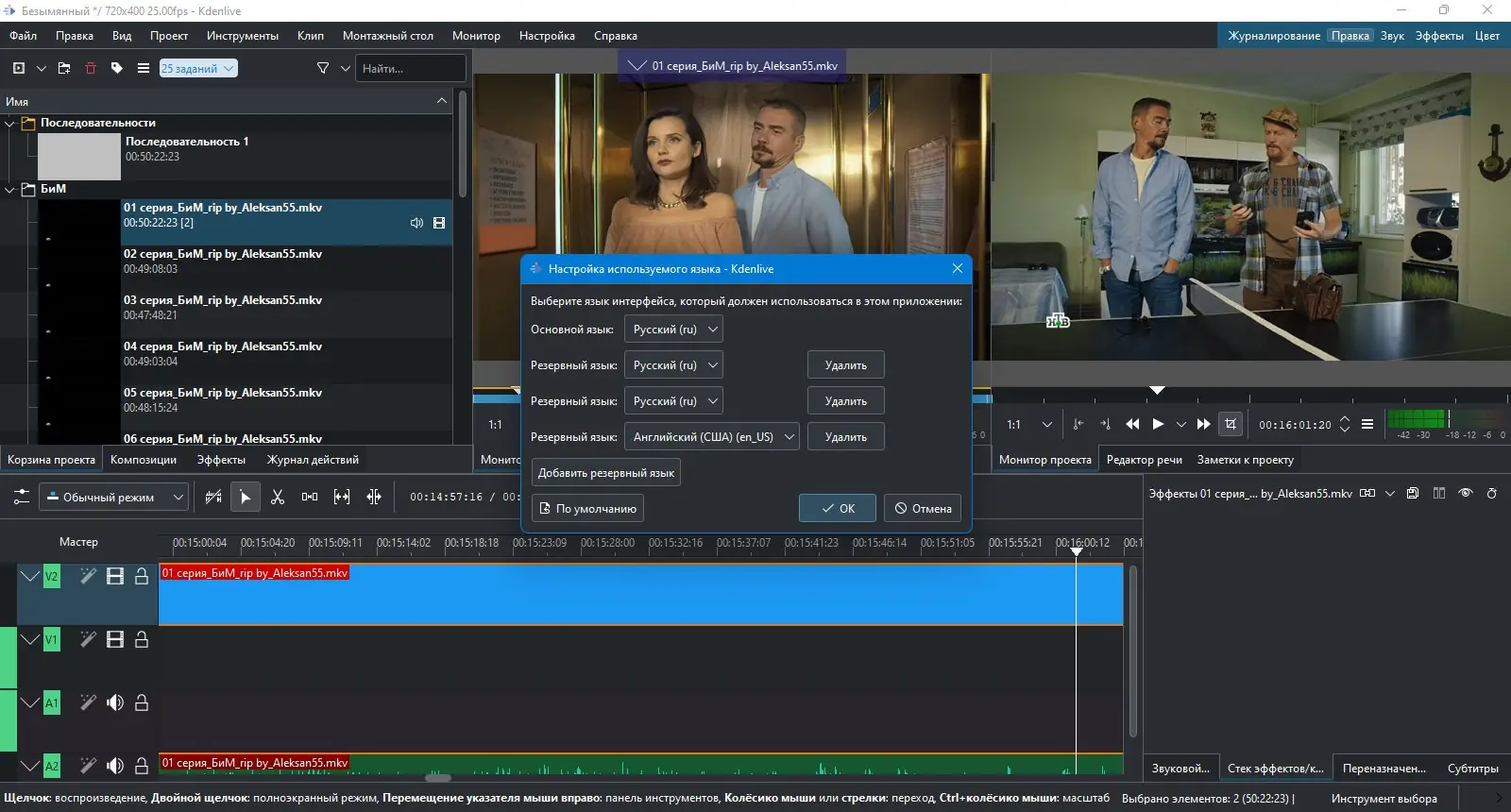Viewport: 1511px width, 812px height.
Task: Open the Монтажный стол menu
Action: [387, 36]
